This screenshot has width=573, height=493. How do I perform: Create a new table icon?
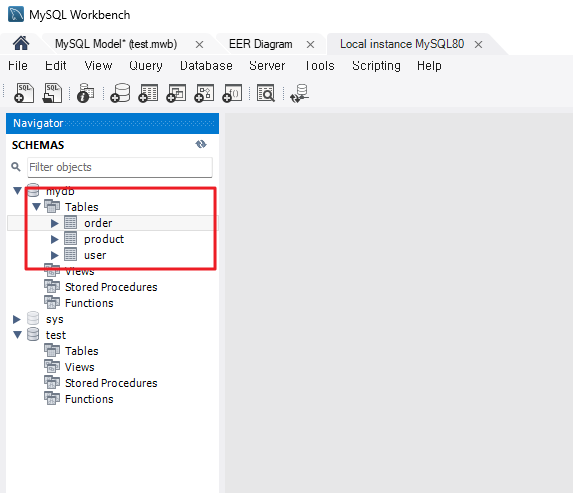(x=148, y=93)
